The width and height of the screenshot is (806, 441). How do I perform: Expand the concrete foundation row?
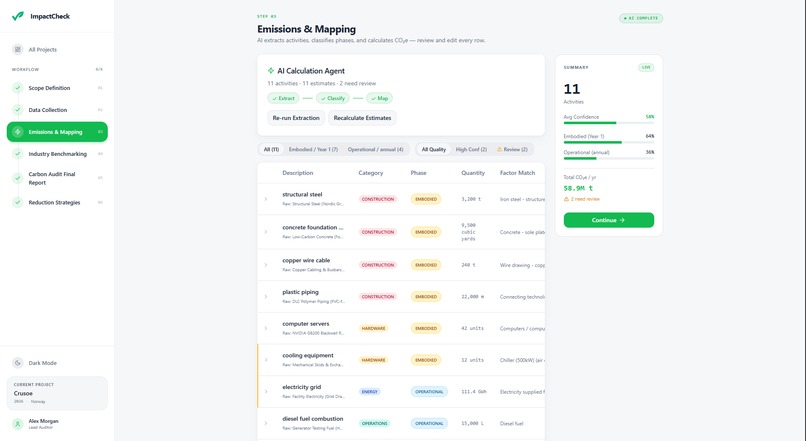[266, 231]
